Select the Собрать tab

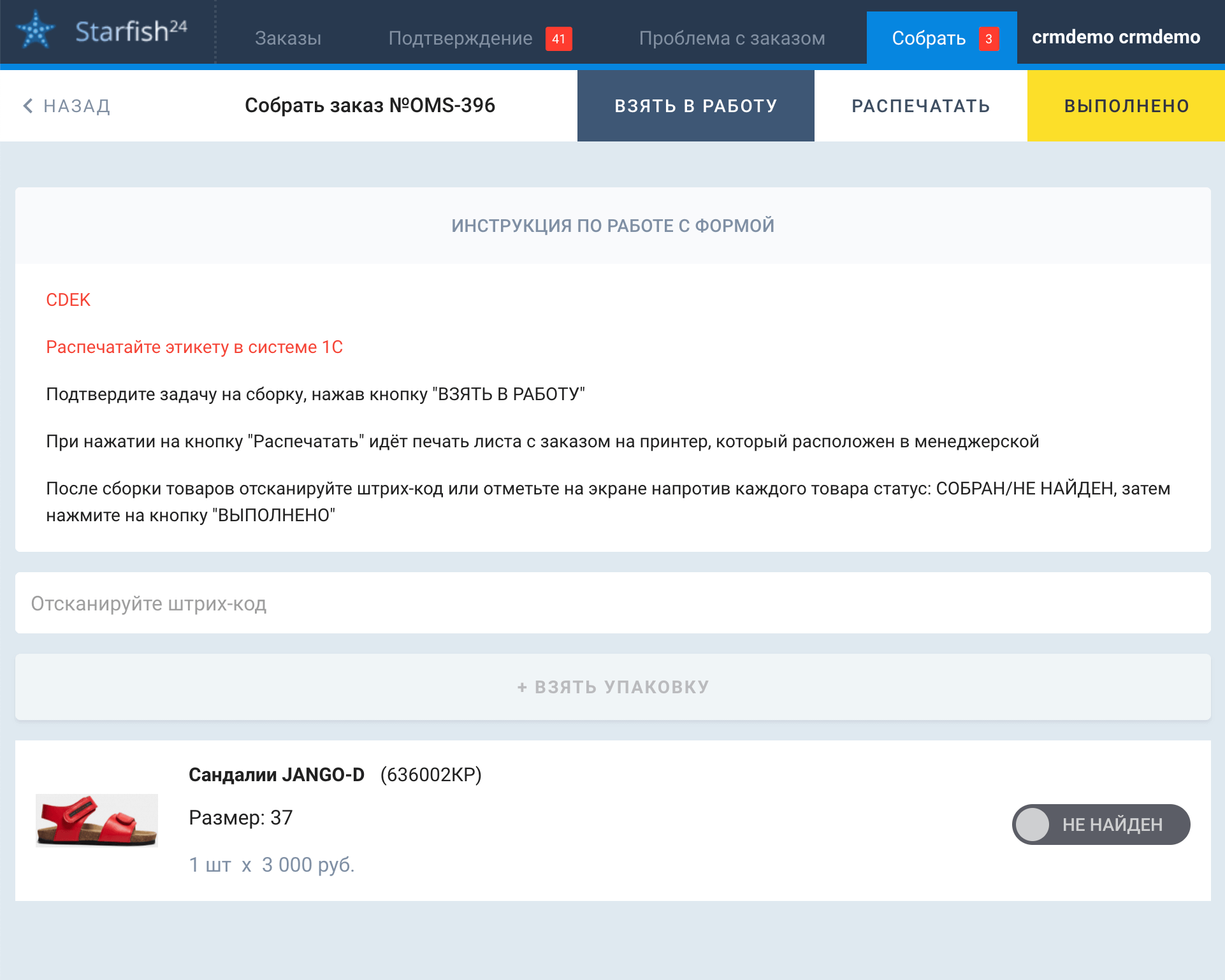point(928,38)
